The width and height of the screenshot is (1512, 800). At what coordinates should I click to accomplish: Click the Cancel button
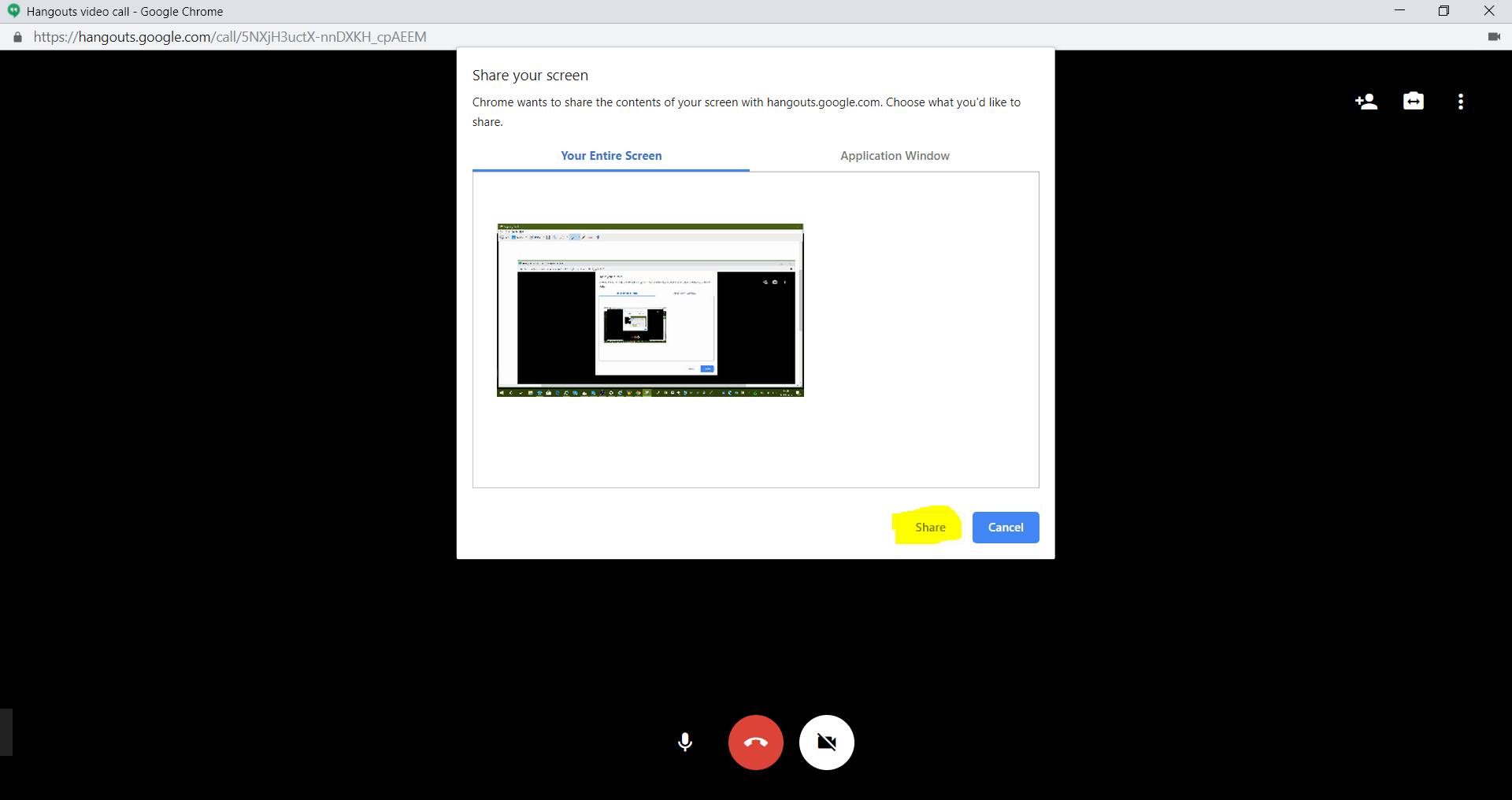(x=1006, y=528)
